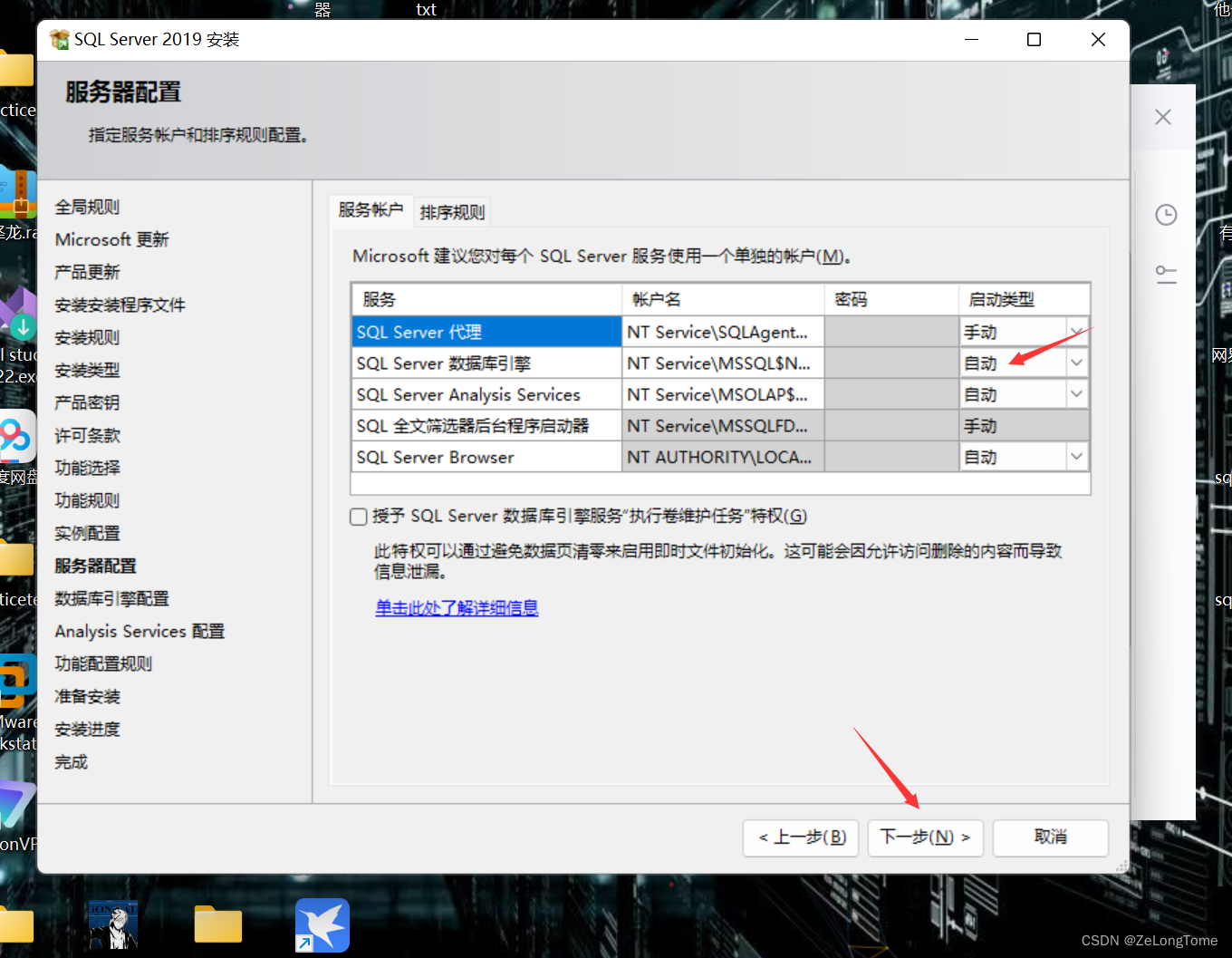Screen dimensions: 1232x958
Task: Select the SQL 全文筛选器后台程序启动器 row
Action: (486, 426)
